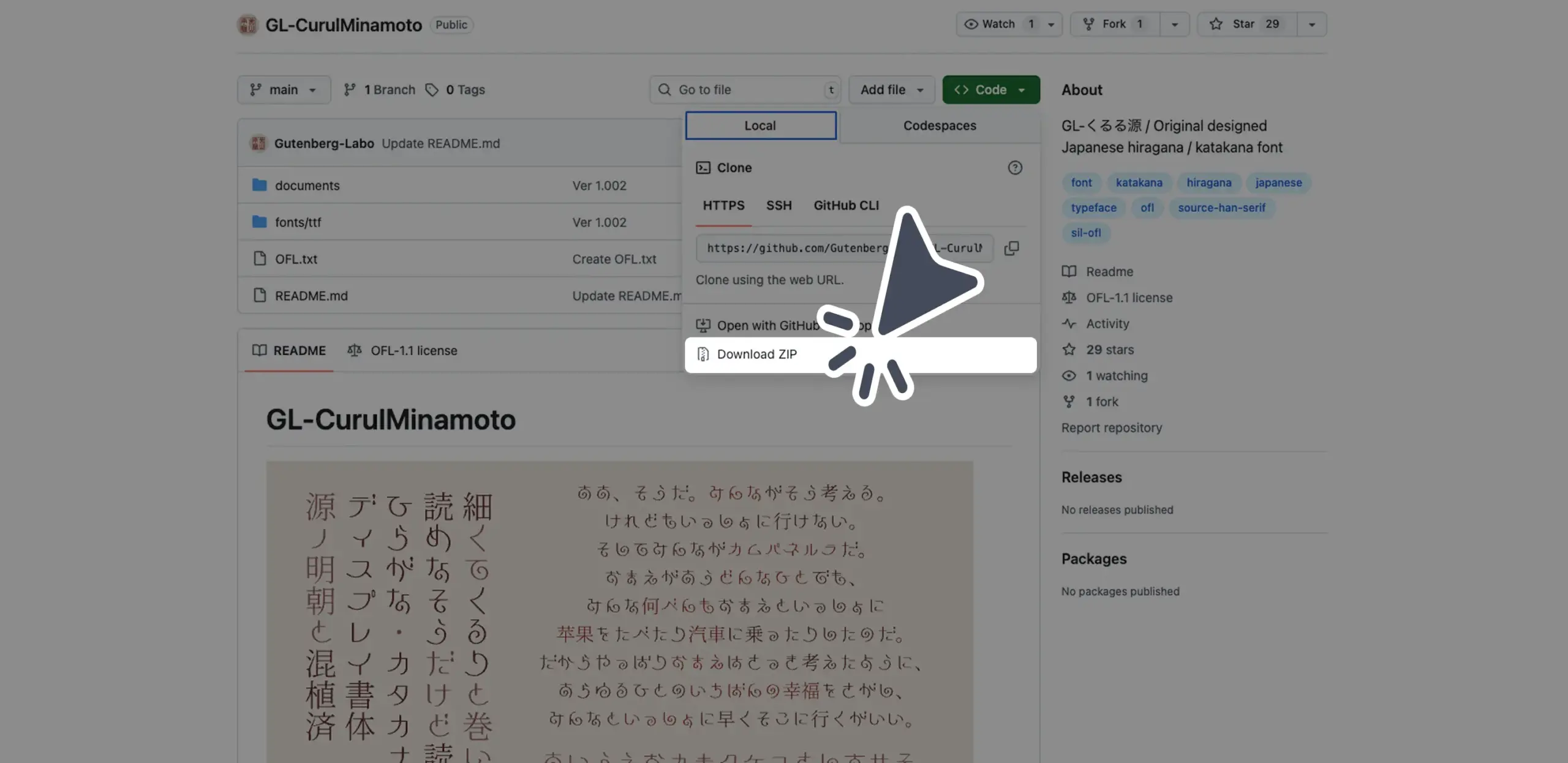The height and width of the screenshot is (763, 1568).
Task: Click the Gutenberg-Labo author name
Action: (x=324, y=143)
